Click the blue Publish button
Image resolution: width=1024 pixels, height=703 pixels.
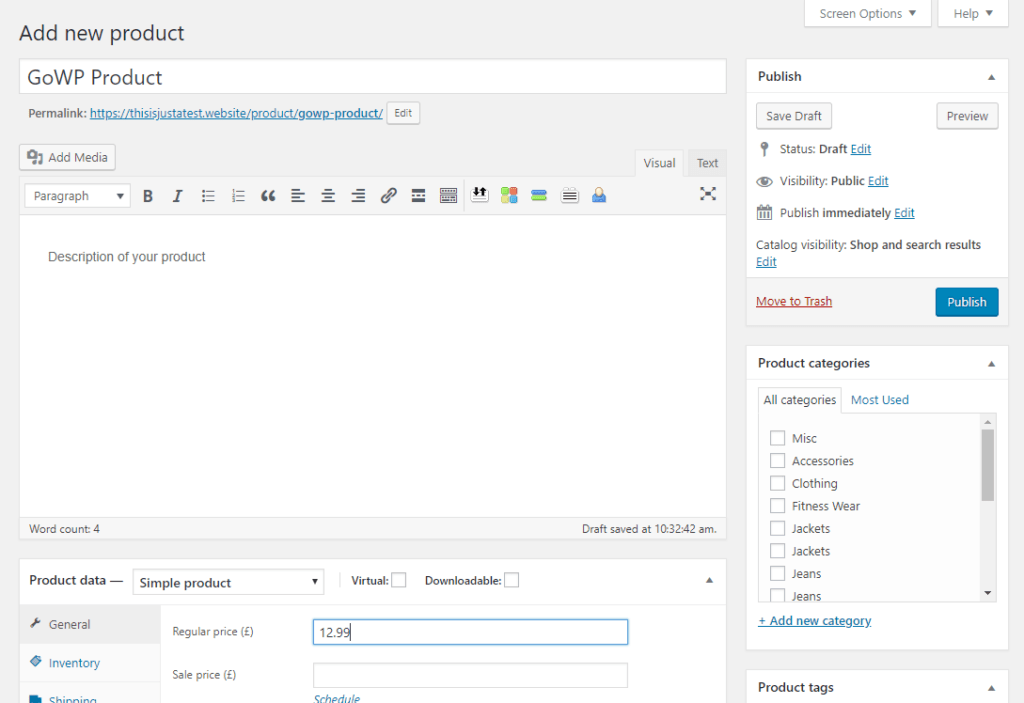click(x=967, y=302)
